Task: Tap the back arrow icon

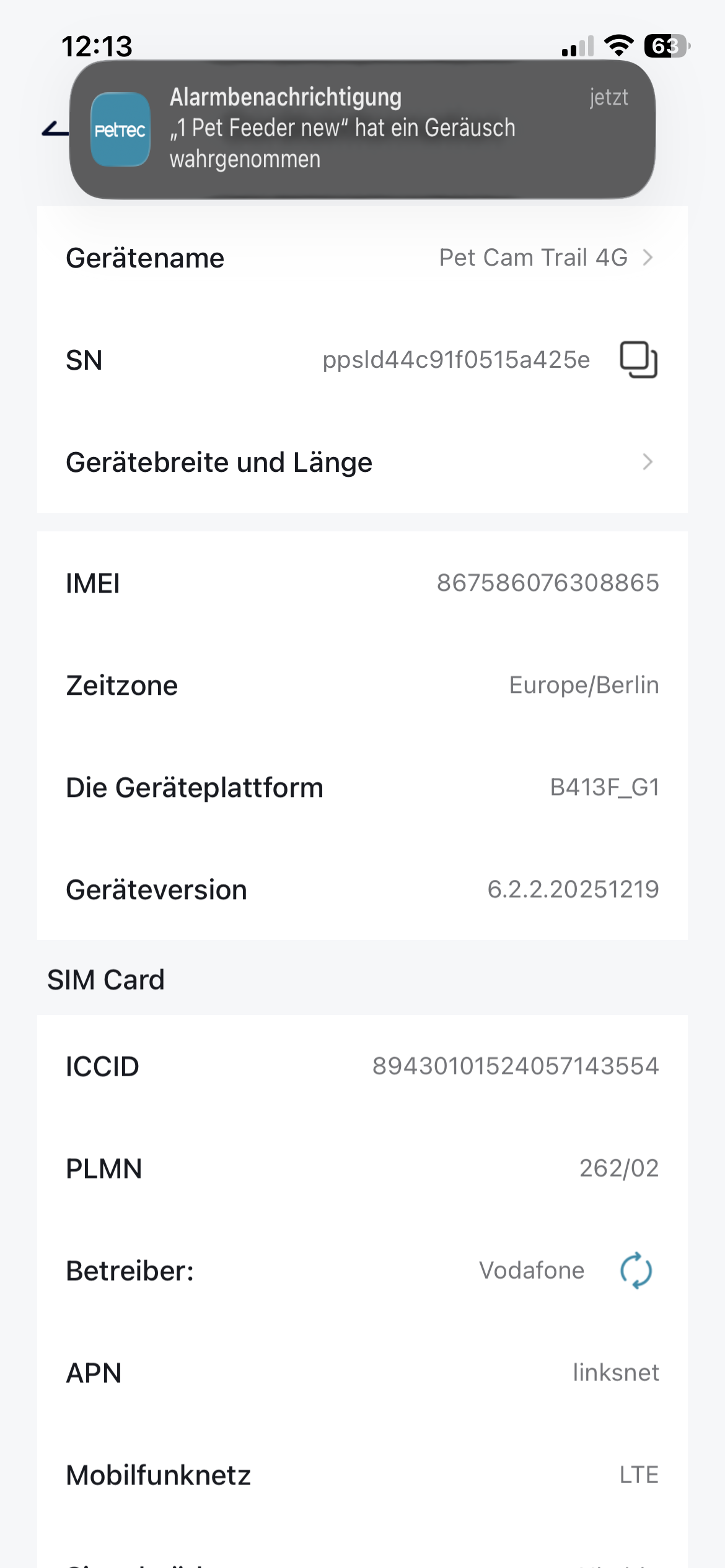Action: 55,129
